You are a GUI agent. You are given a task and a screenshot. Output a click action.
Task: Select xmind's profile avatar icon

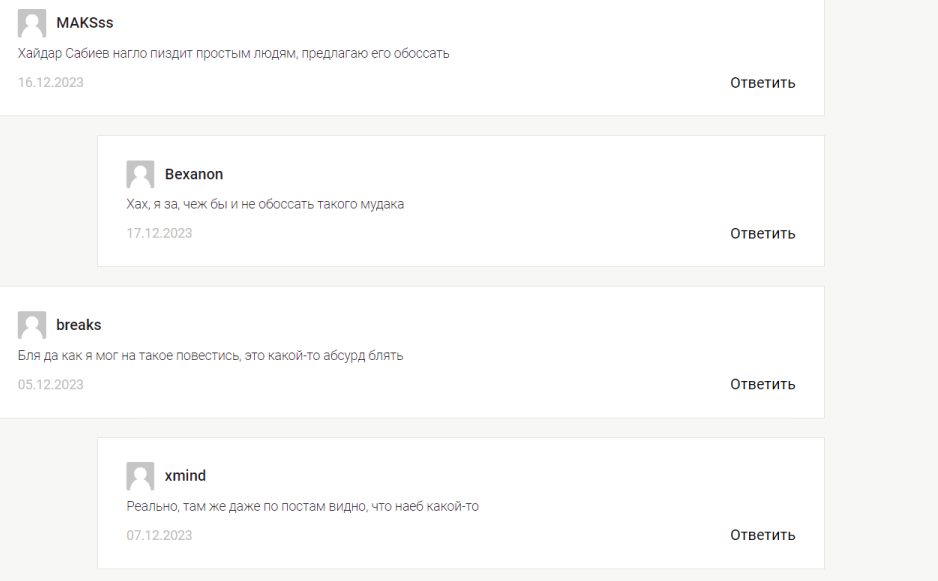click(140, 476)
